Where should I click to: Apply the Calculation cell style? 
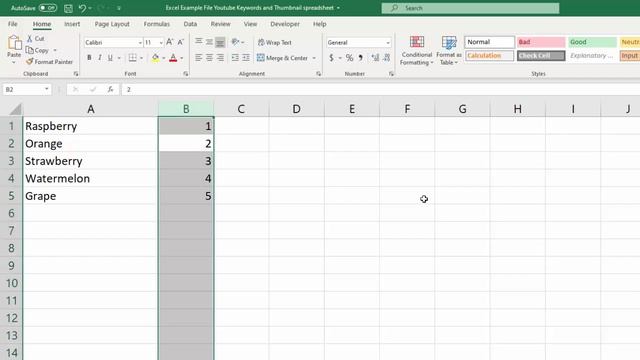click(489, 56)
